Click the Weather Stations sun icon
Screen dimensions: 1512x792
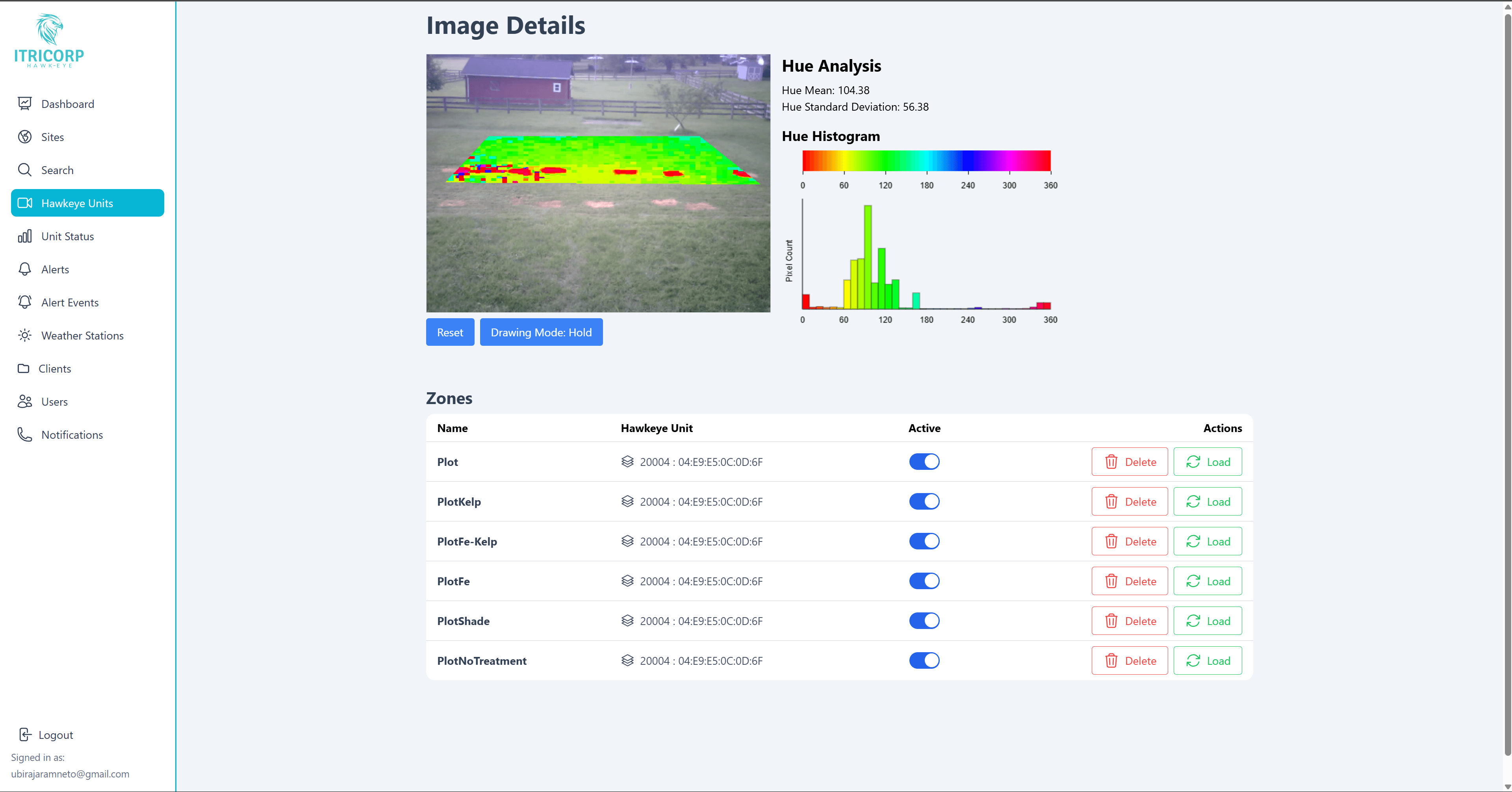click(x=25, y=335)
